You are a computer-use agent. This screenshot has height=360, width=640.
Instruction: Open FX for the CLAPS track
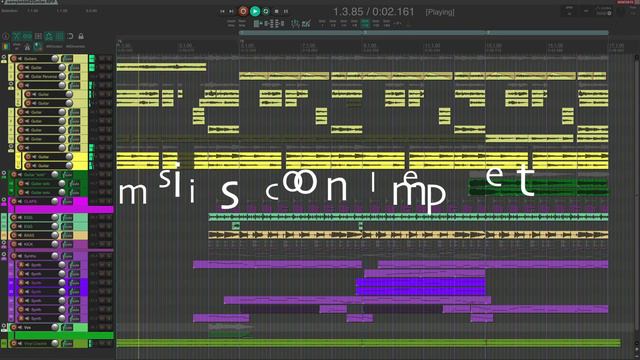click(67, 201)
